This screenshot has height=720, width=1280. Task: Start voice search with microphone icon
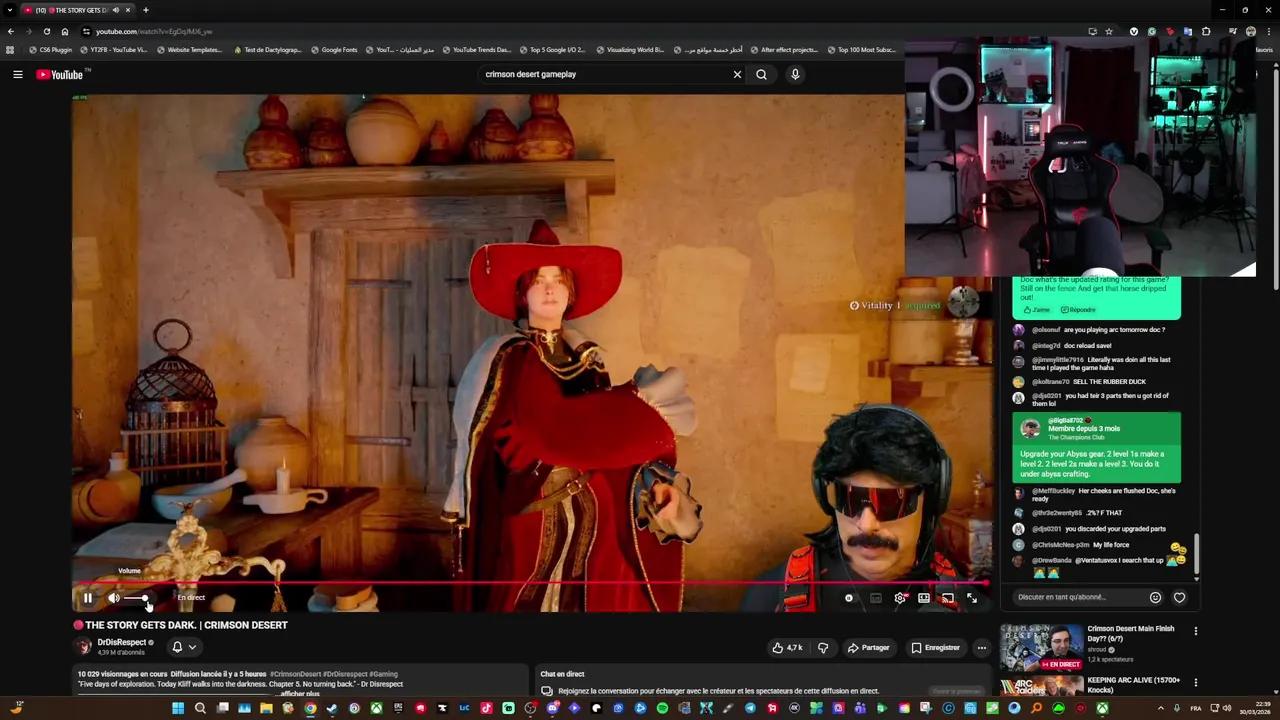pyautogui.click(x=795, y=74)
